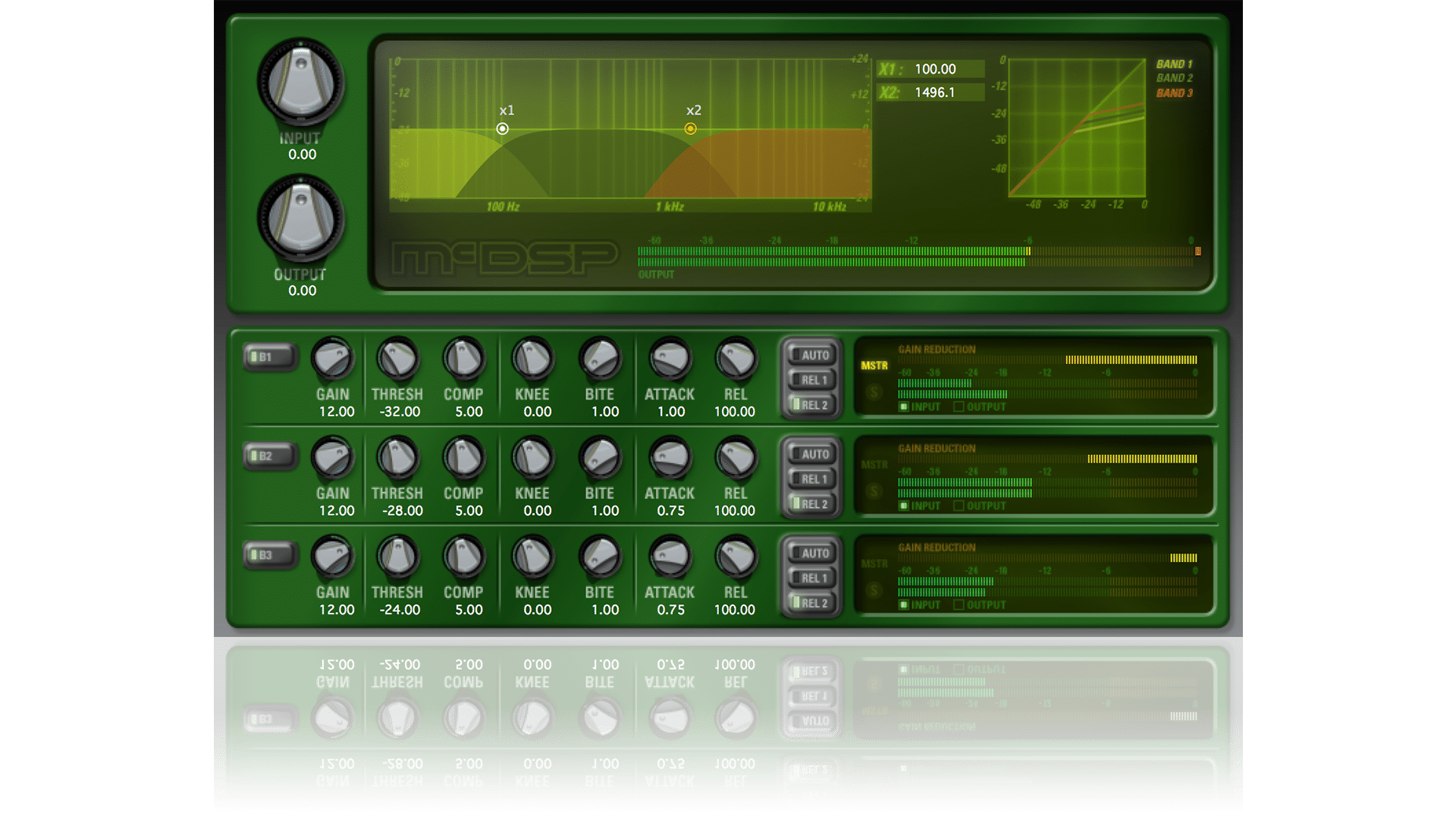Click the output meter clip indicator
Viewport: 1456px width, 819px height.
pos(1198,251)
